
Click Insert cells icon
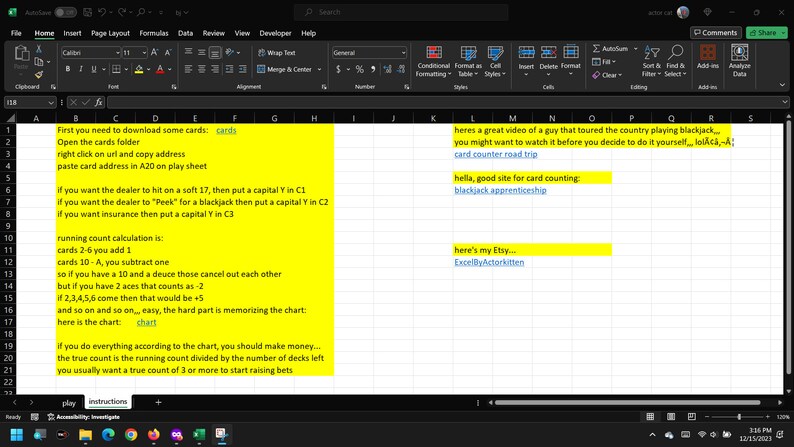(x=526, y=52)
